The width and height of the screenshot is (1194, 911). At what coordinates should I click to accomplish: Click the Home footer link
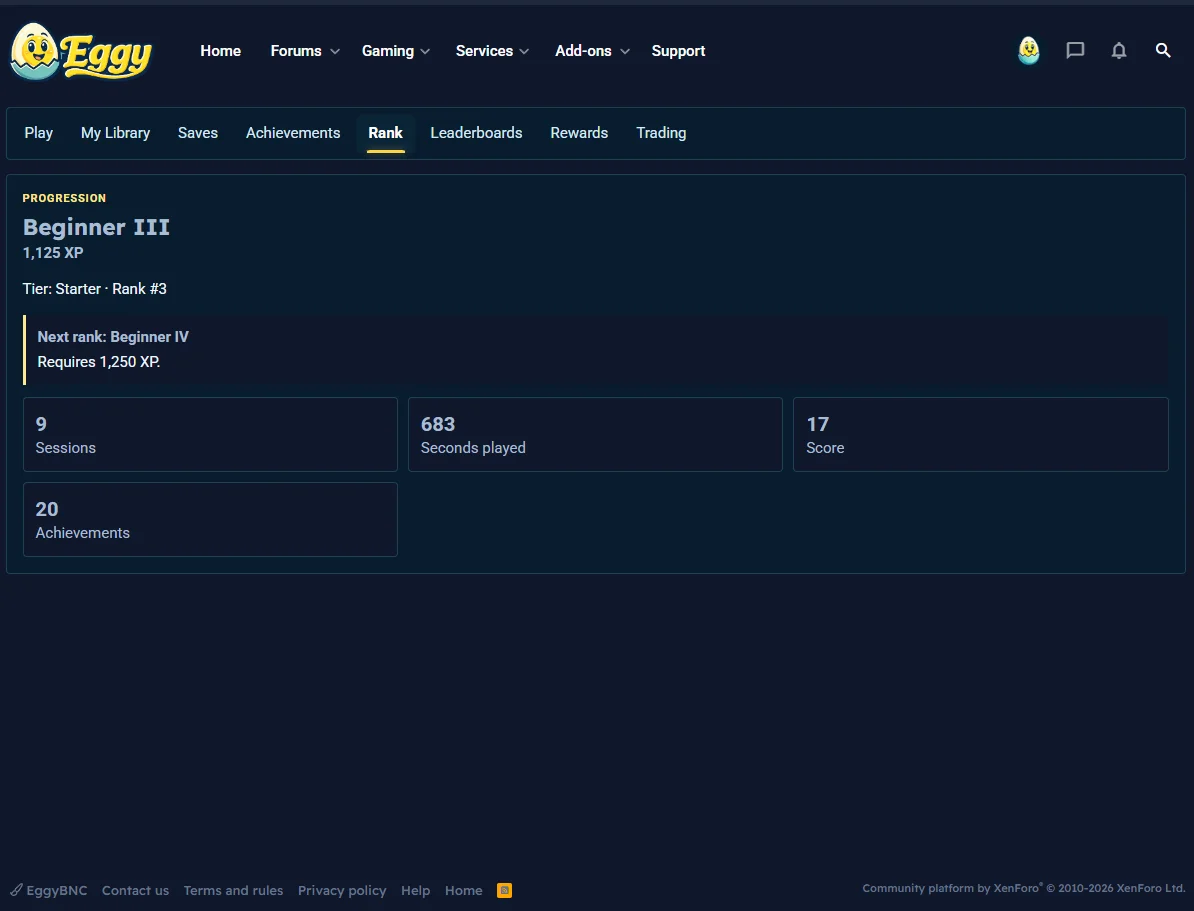pos(464,890)
